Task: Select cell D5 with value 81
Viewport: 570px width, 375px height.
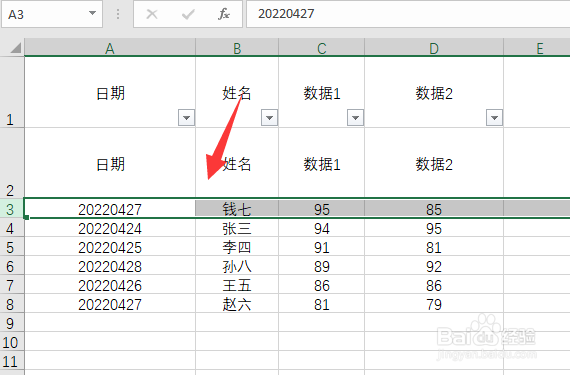Action: click(434, 247)
